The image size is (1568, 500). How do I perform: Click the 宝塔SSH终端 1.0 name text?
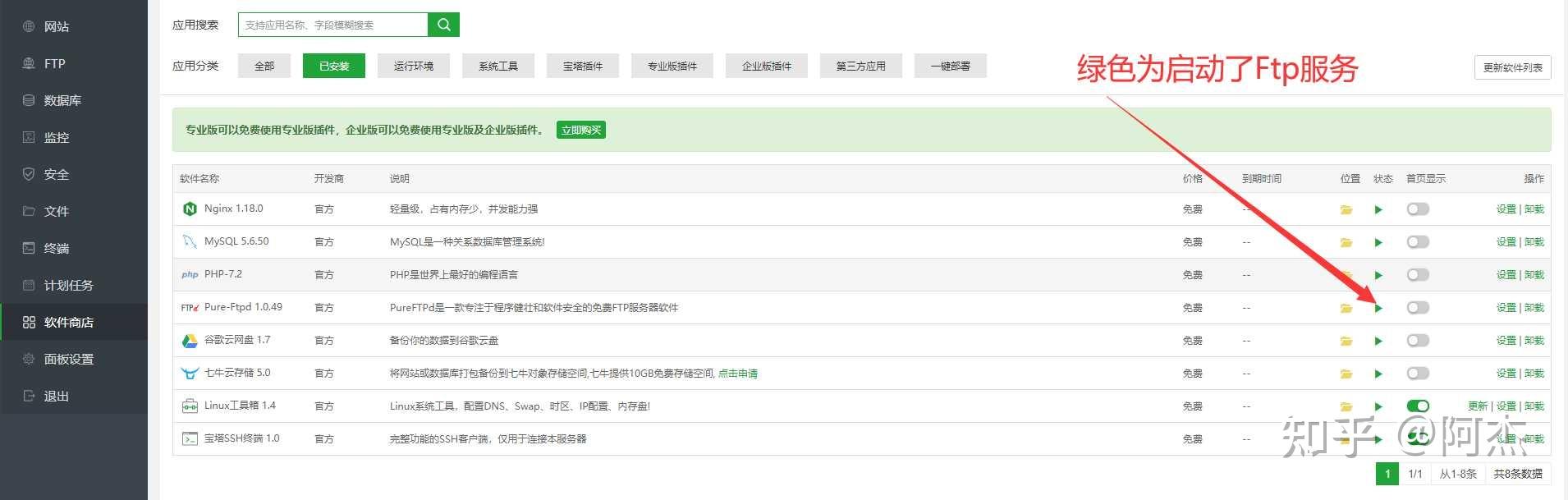point(242,438)
